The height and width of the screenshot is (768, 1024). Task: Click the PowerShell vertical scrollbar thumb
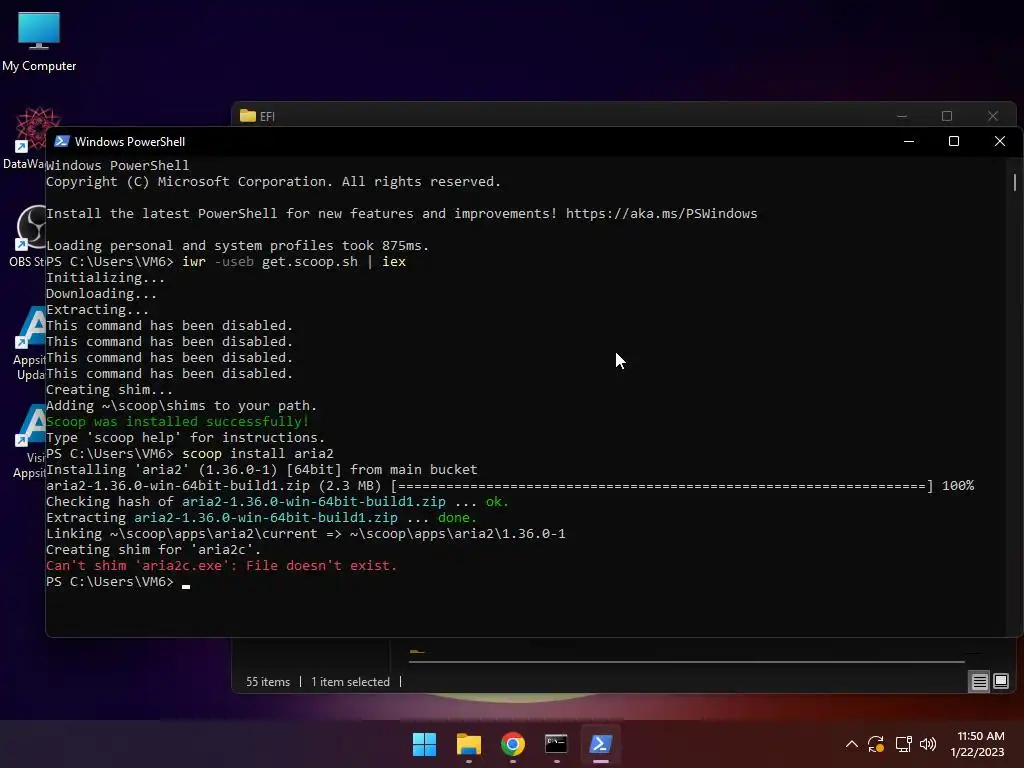point(1015,182)
